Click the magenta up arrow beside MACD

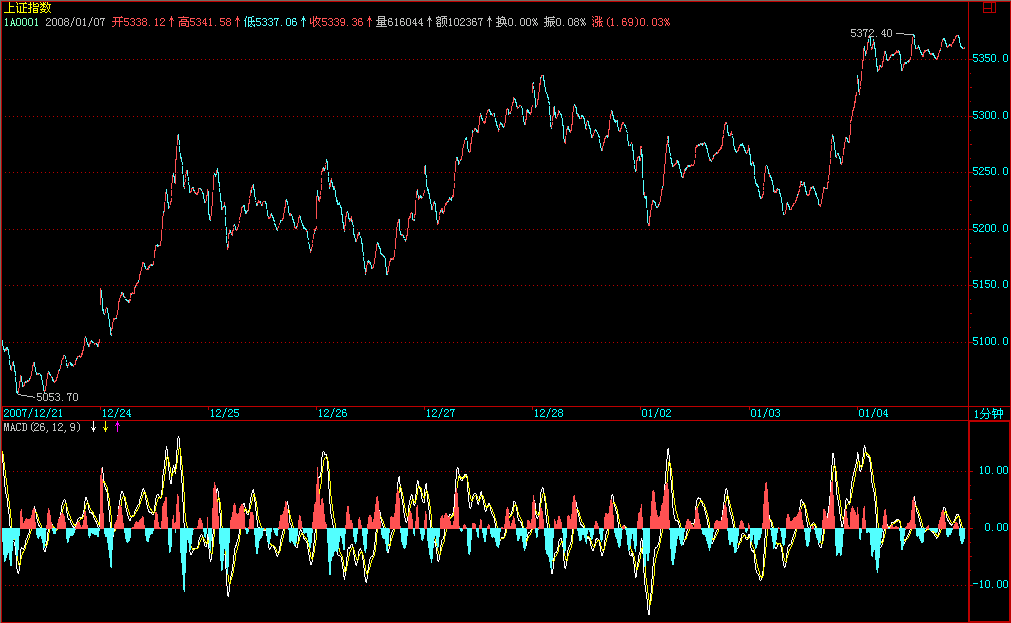117,427
